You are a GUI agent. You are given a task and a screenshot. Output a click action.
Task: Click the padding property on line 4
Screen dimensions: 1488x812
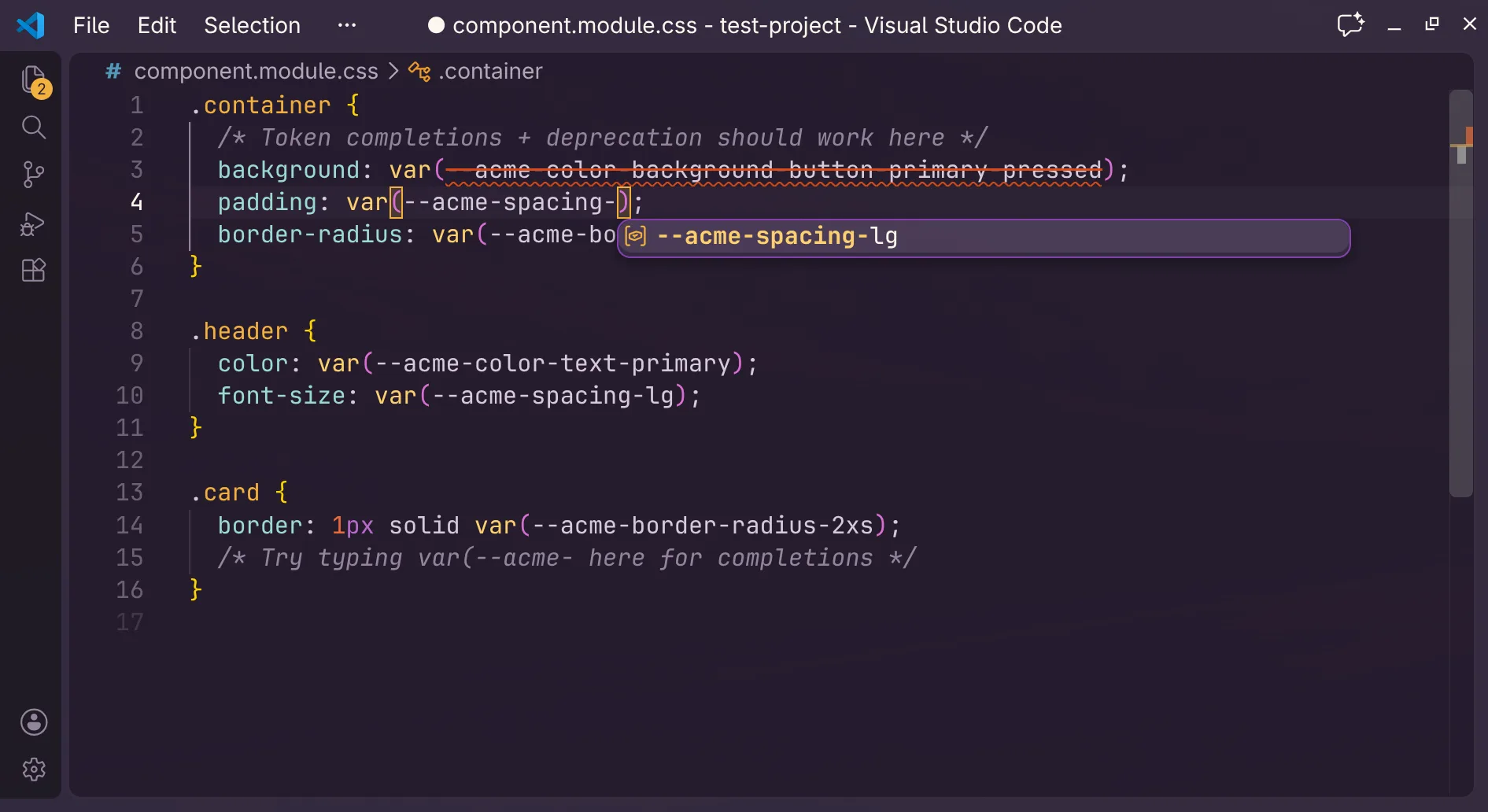point(267,202)
